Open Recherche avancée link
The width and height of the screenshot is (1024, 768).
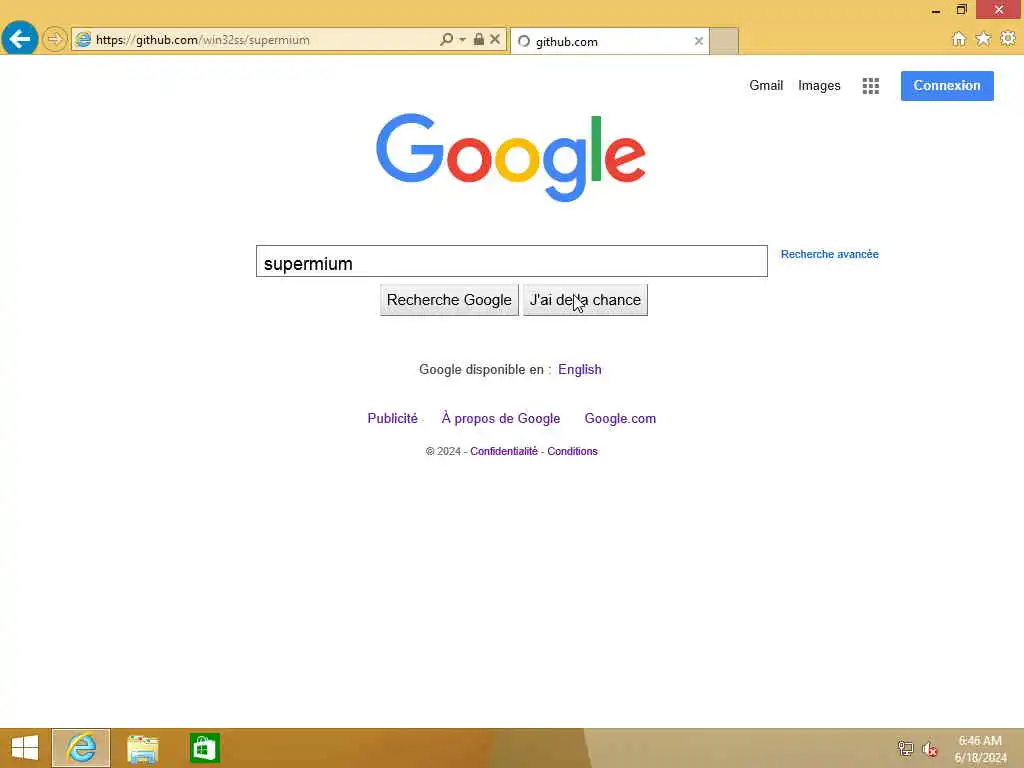(x=829, y=254)
